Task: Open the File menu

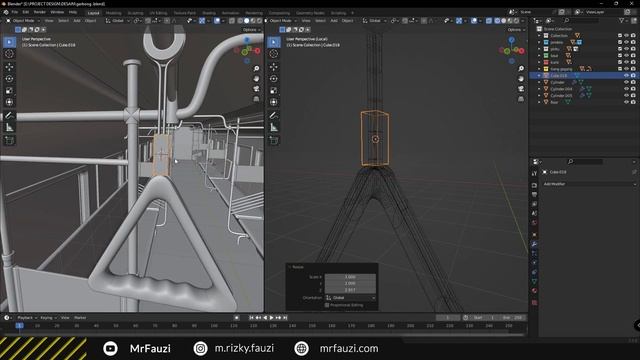Action: tap(14, 12)
